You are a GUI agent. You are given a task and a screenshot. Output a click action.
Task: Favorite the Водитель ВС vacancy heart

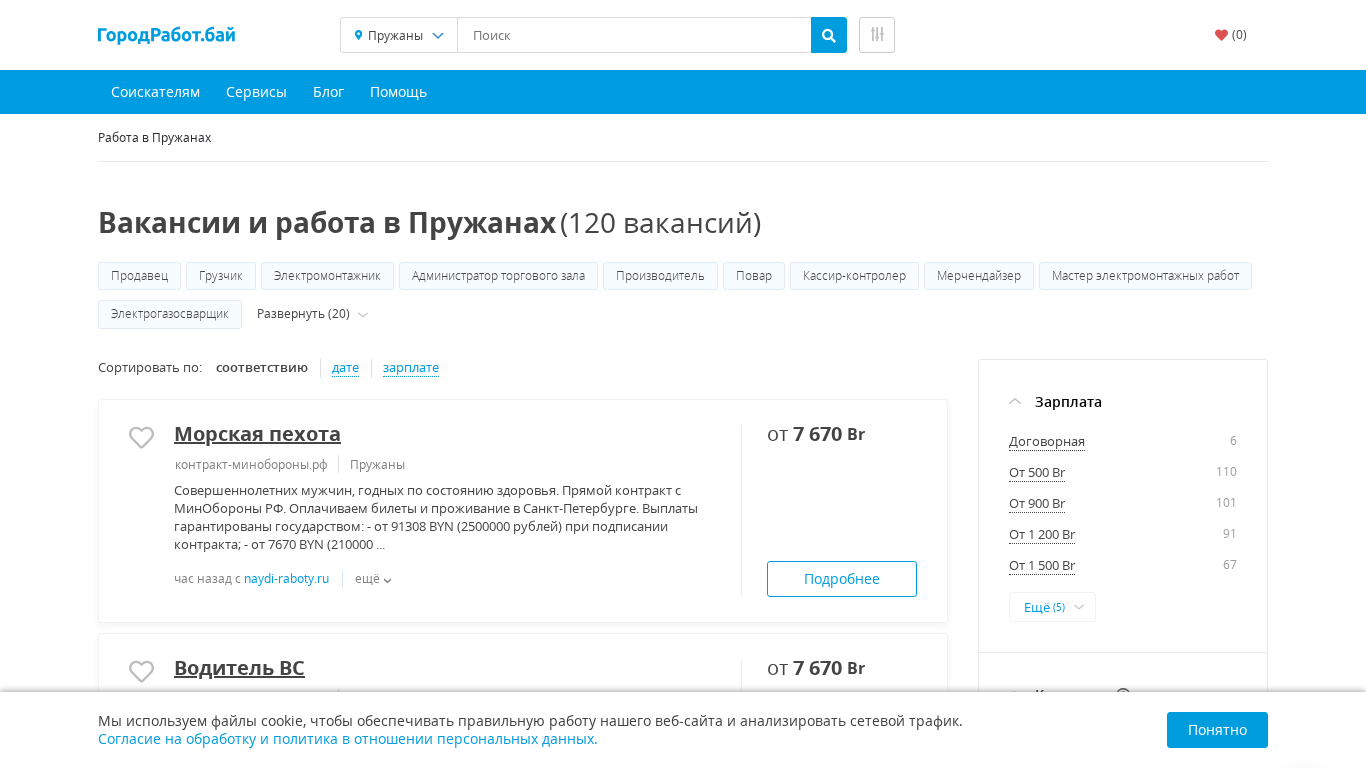[x=142, y=671]
